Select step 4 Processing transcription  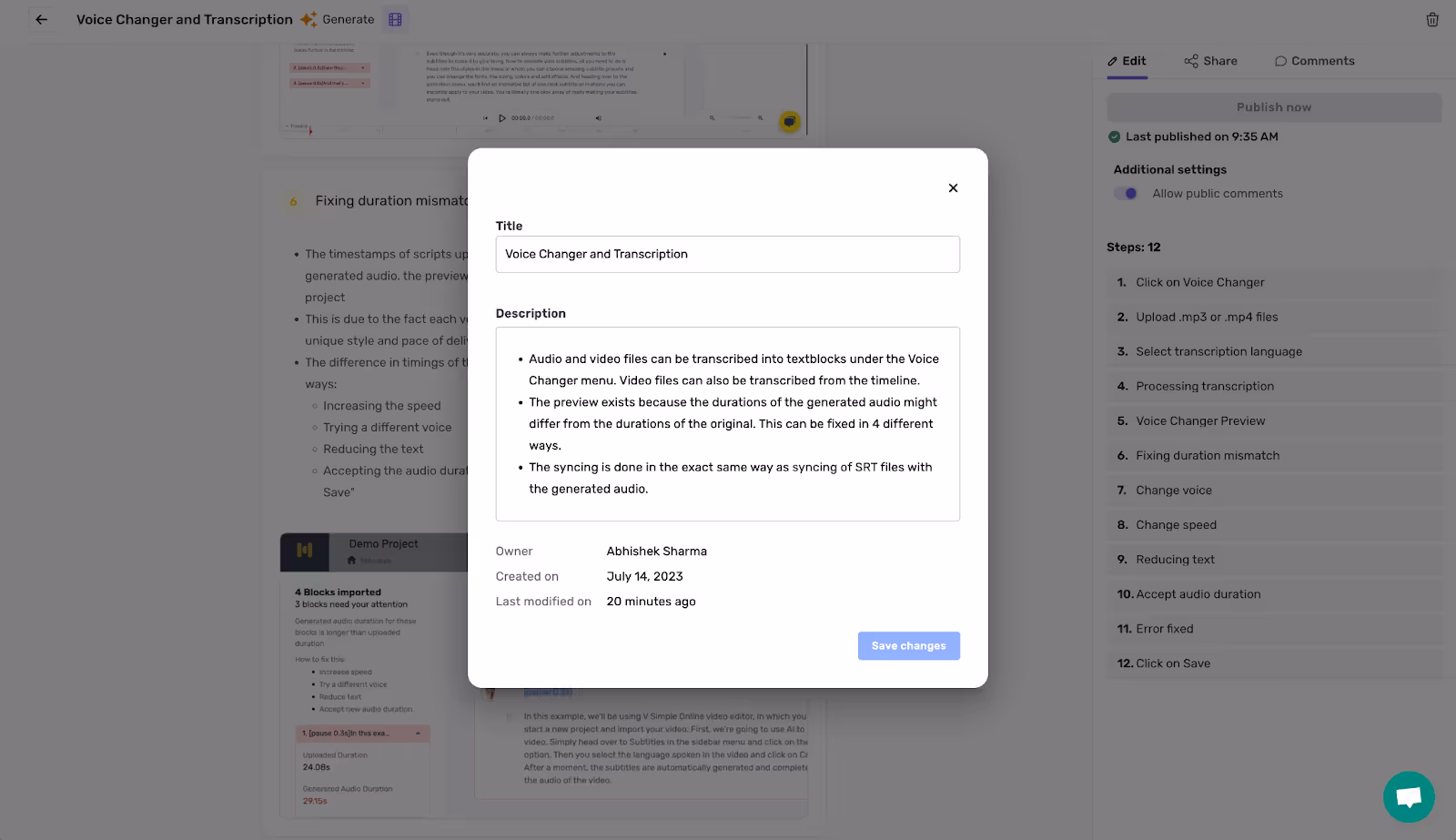tap(1274, 386)
